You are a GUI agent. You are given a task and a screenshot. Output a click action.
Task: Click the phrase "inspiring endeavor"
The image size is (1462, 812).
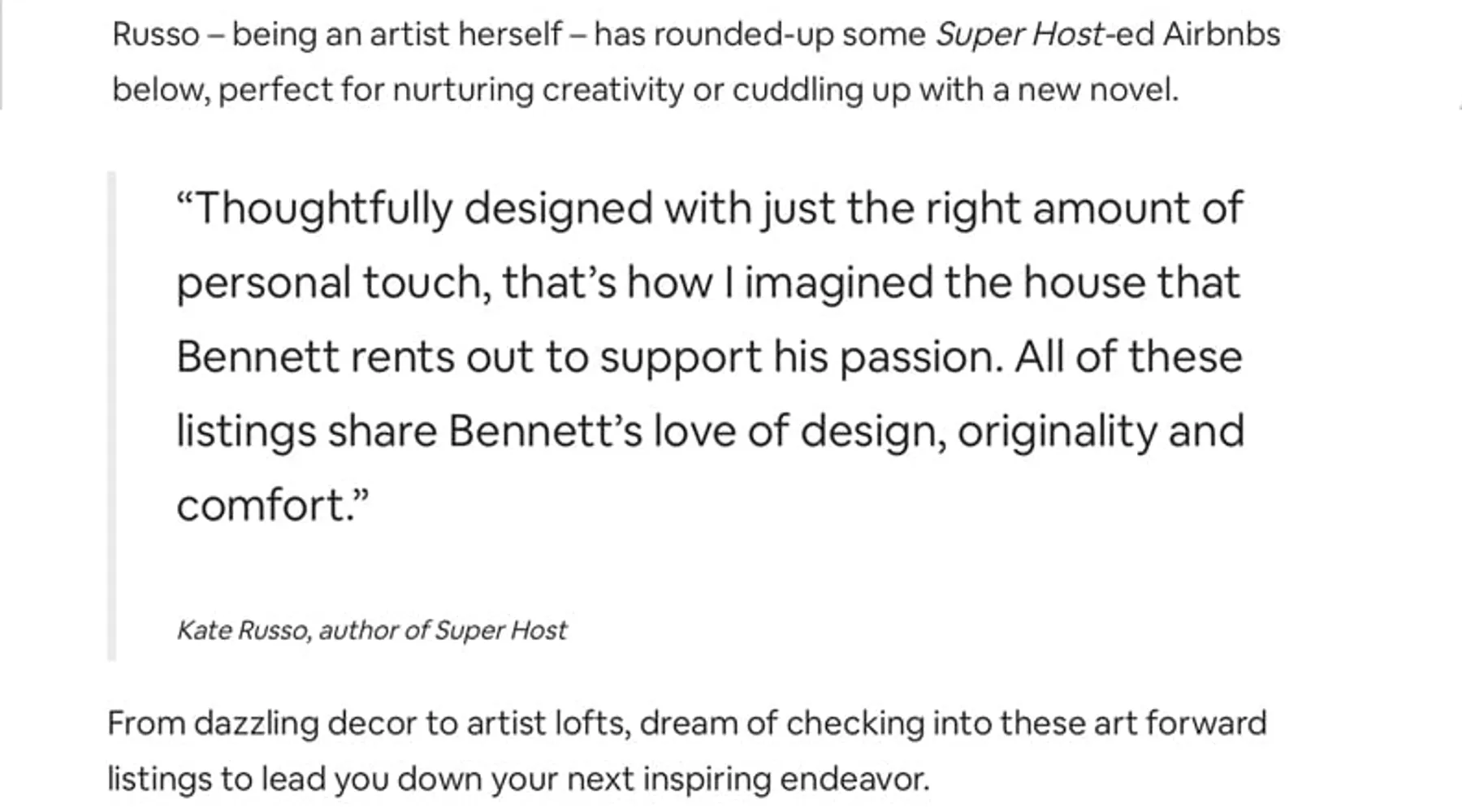pyautogui.click(x=785, y=779)
